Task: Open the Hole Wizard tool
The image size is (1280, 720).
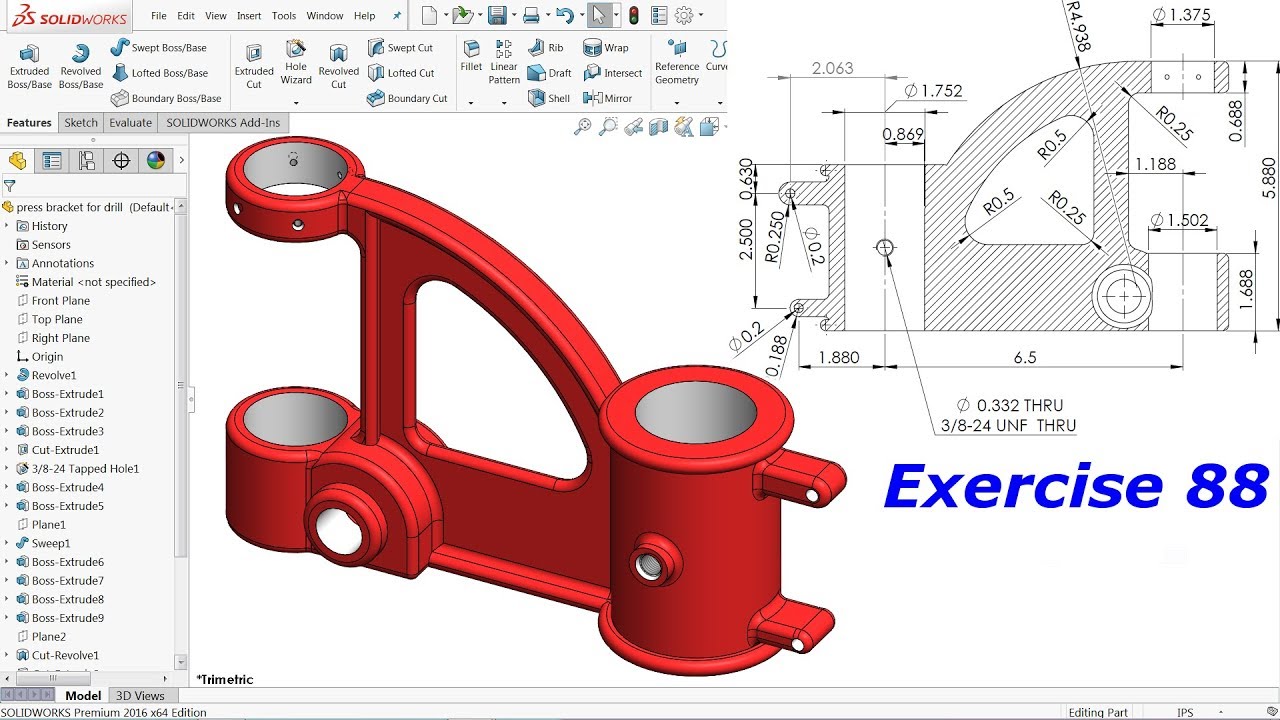Action: tap(296, 62)
